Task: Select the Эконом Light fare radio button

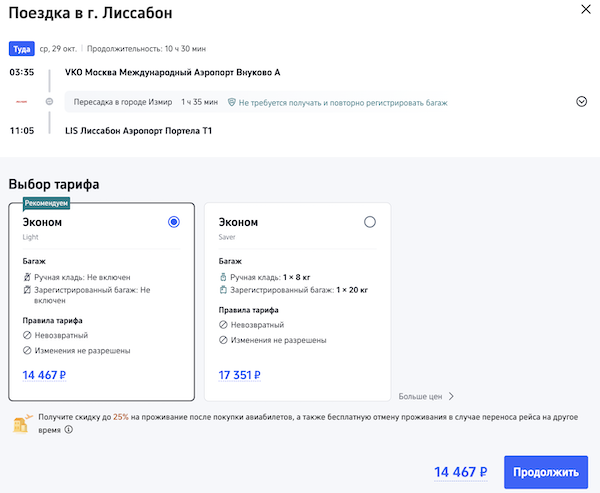Action: [175, 222]
